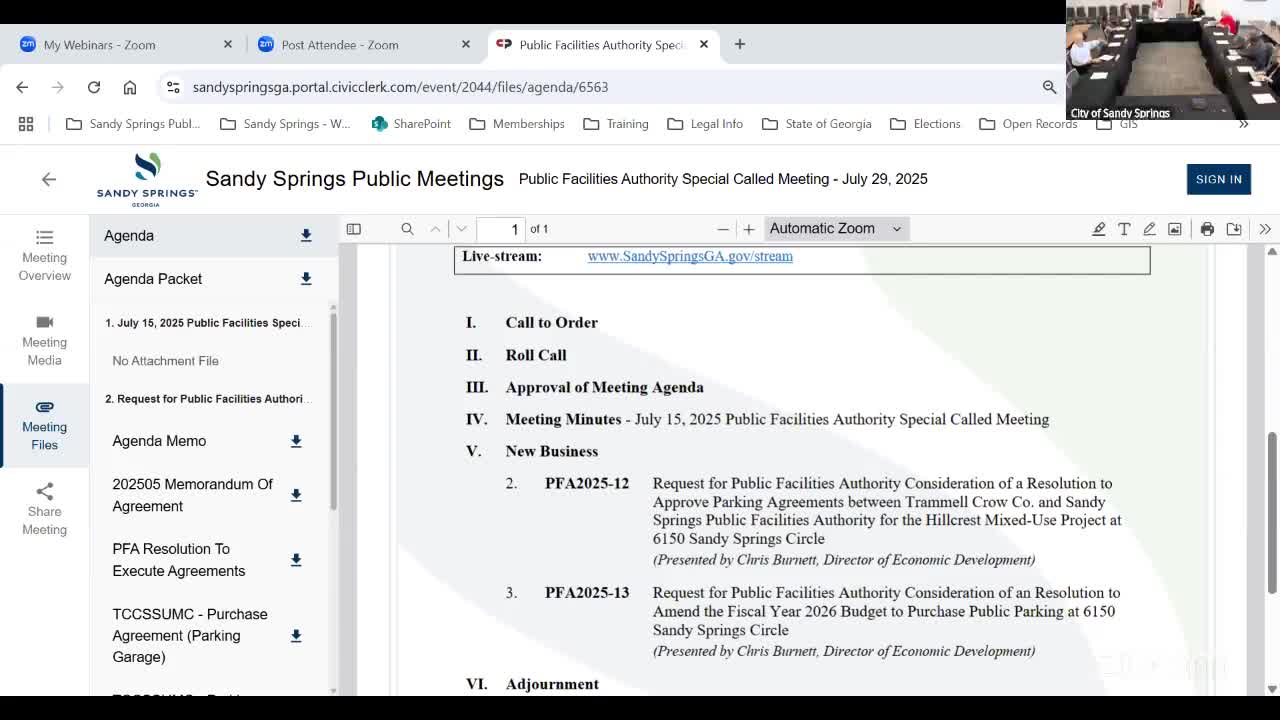Click the PDF viewer vertical scrollbar
1280x720 pixels.
click(x=1272, y=512)
